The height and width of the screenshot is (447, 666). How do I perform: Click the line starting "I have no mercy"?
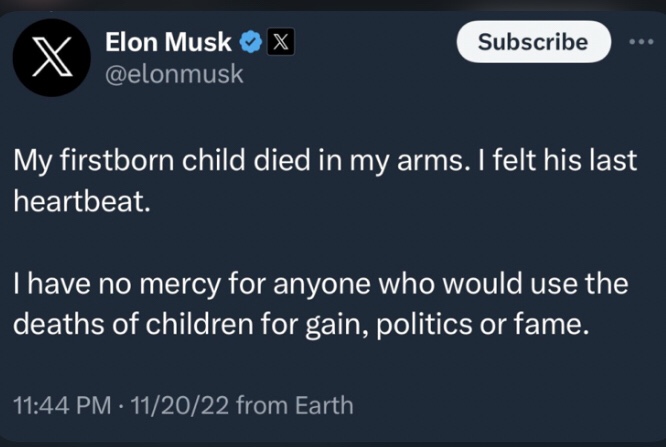(x=319, y=287)
